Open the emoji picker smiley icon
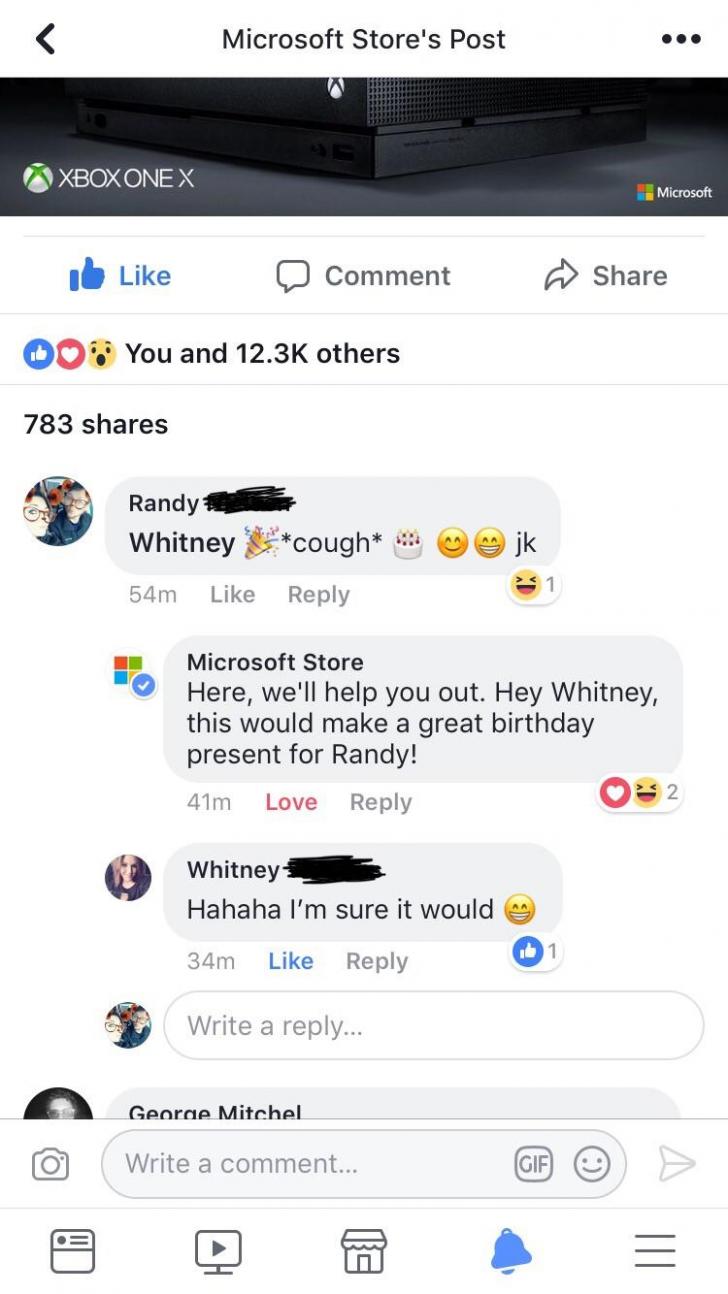728x1294 pixels. (591, 1164)
